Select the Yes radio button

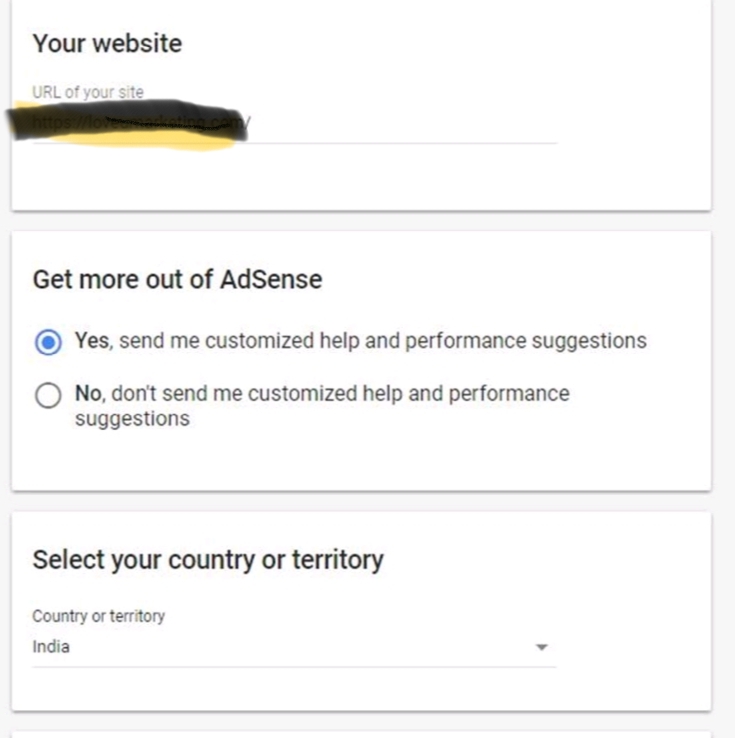tap(47, 342)
